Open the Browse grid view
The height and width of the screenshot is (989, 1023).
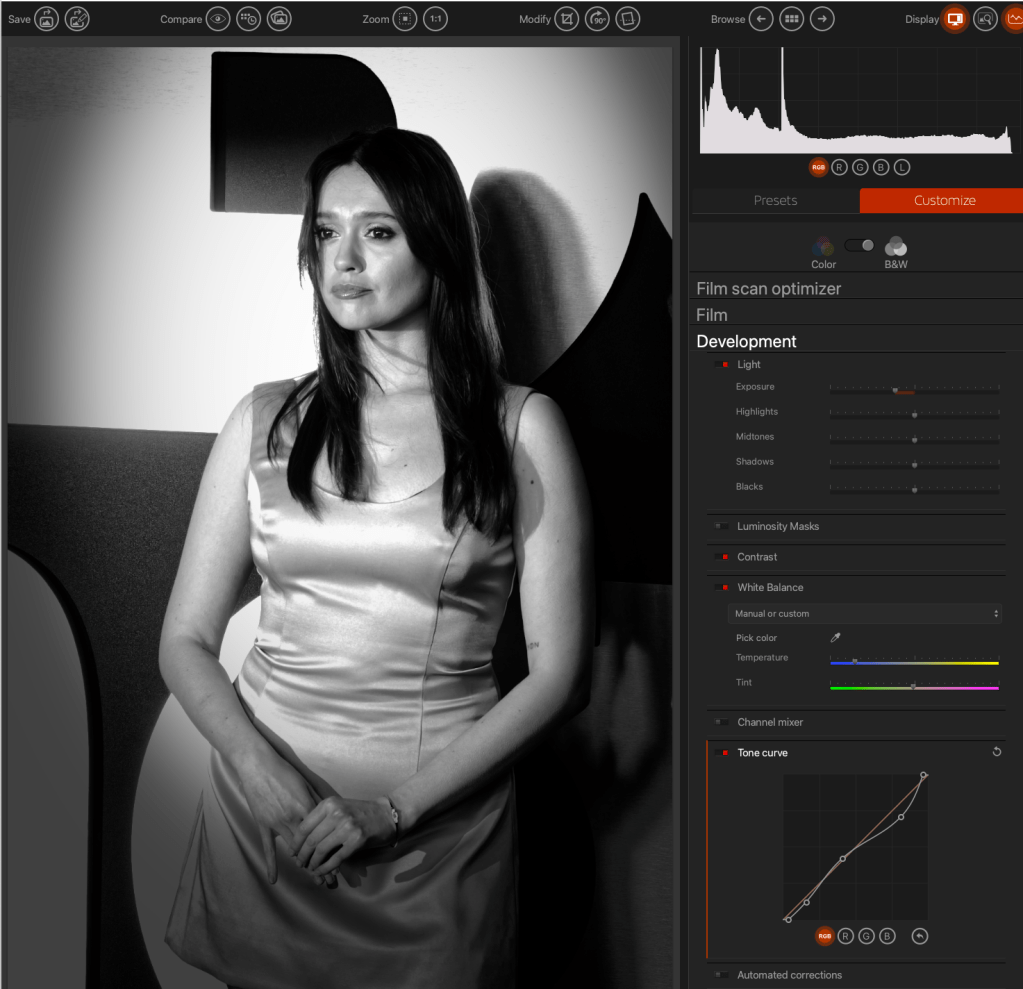point(791,19)
